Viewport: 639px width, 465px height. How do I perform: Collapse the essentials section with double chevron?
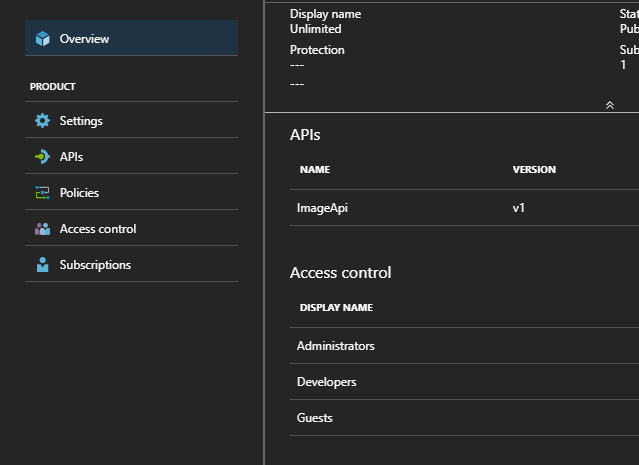[x=610, y=105]
